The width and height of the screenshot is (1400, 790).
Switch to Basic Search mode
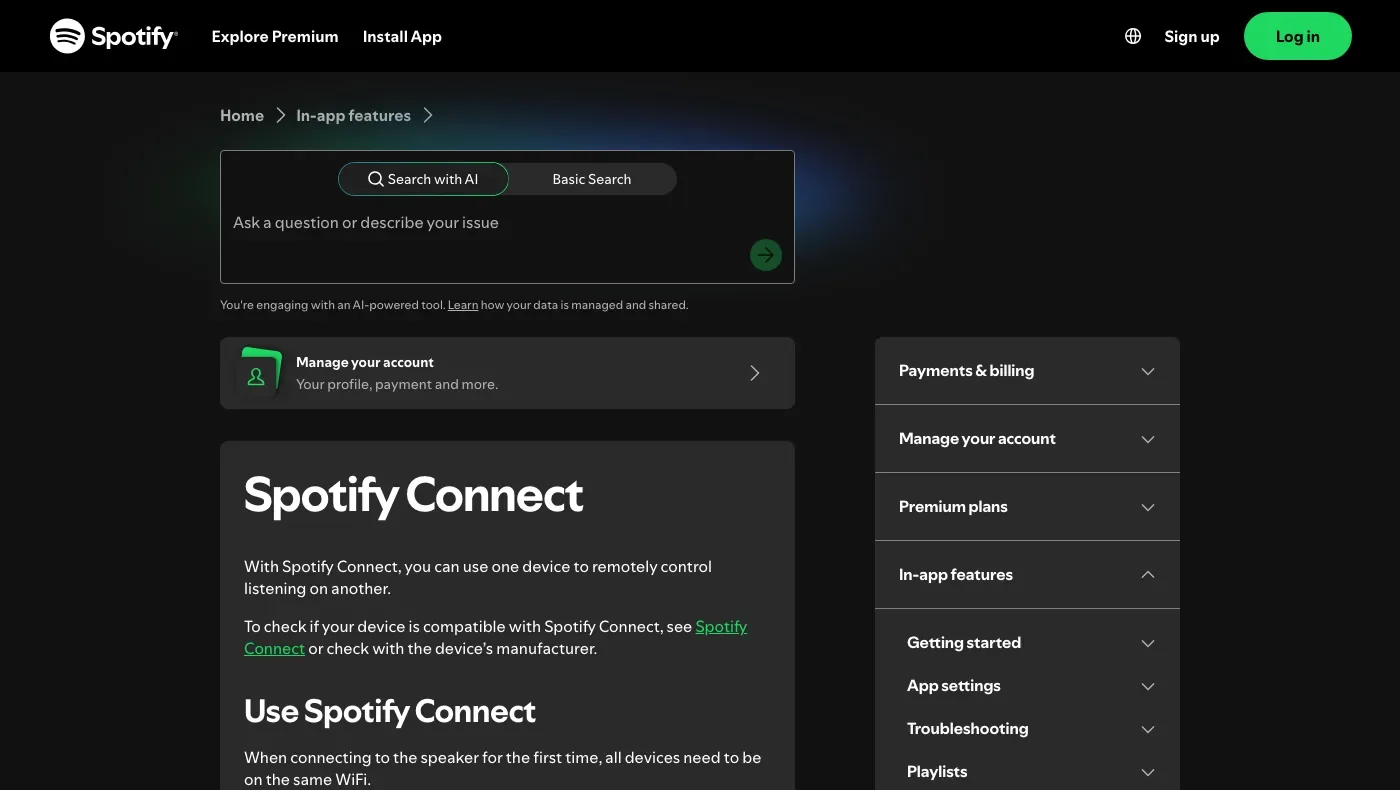592,179
